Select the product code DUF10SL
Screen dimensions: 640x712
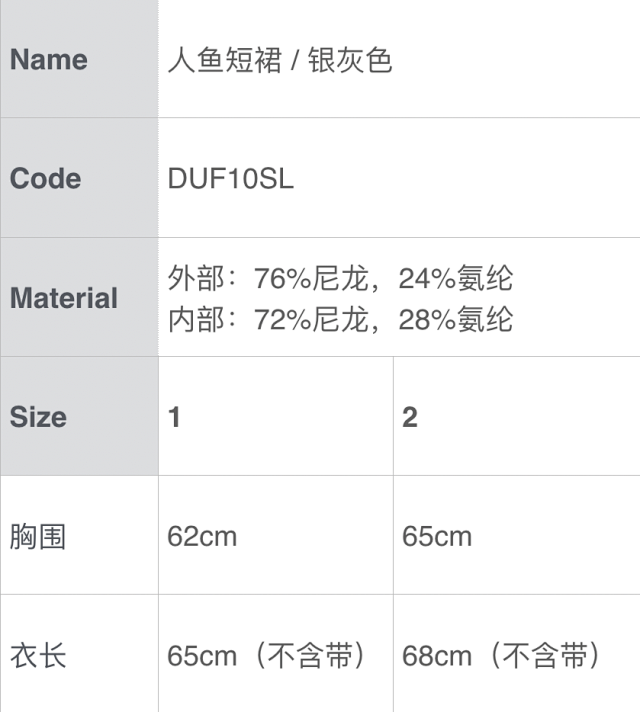coord(231,179)
